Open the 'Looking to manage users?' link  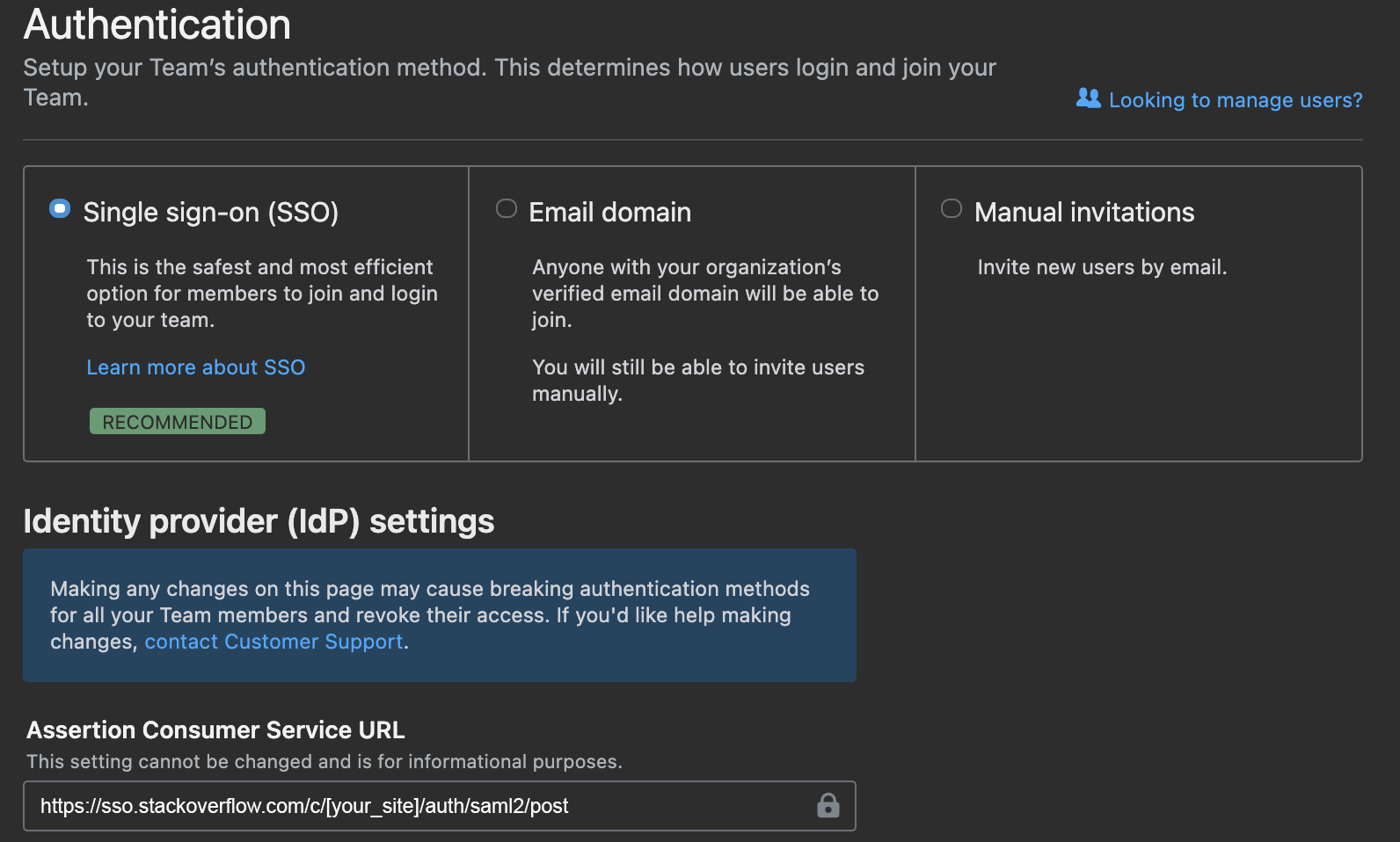[x=1235, y=100]
